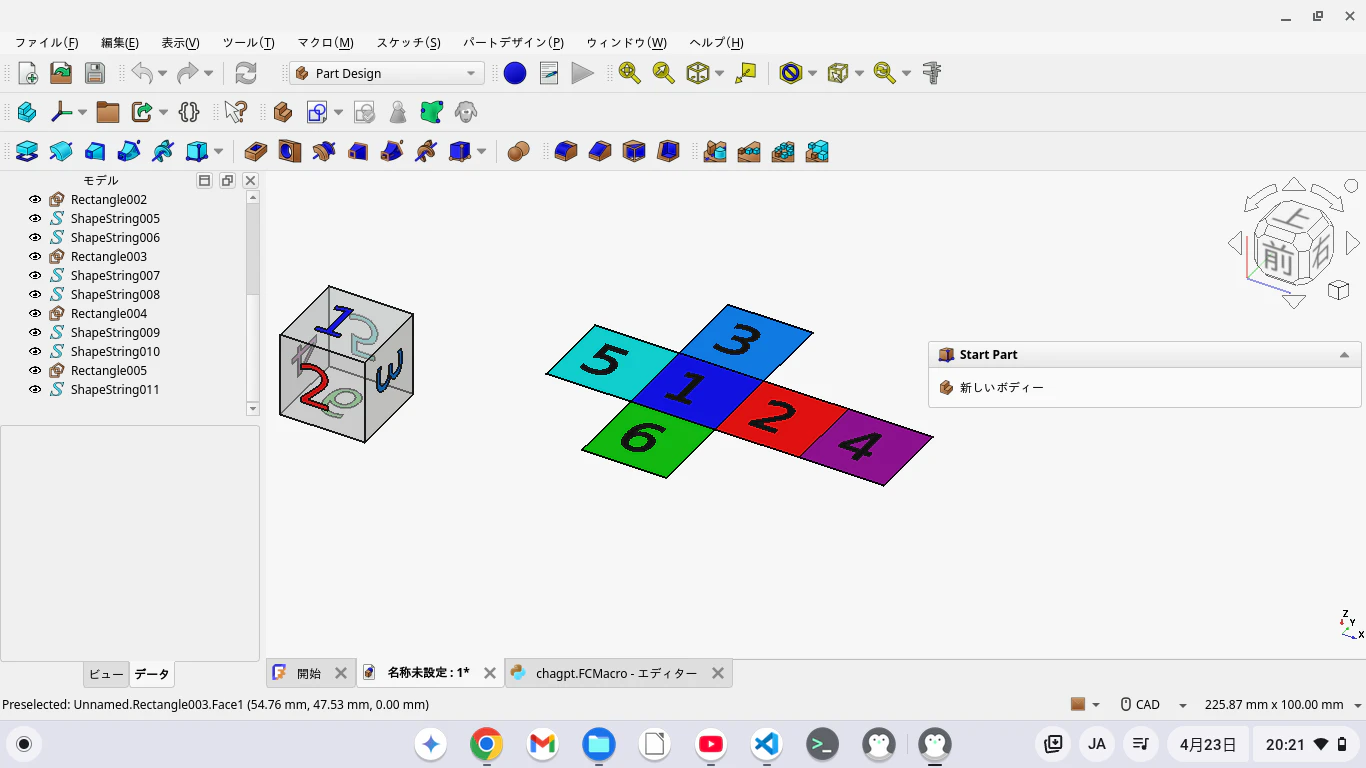Open the パートデザイン(P) menu
Image resolution: width=1366 pixels, height=768 pixels.
(x=513, y=43)
